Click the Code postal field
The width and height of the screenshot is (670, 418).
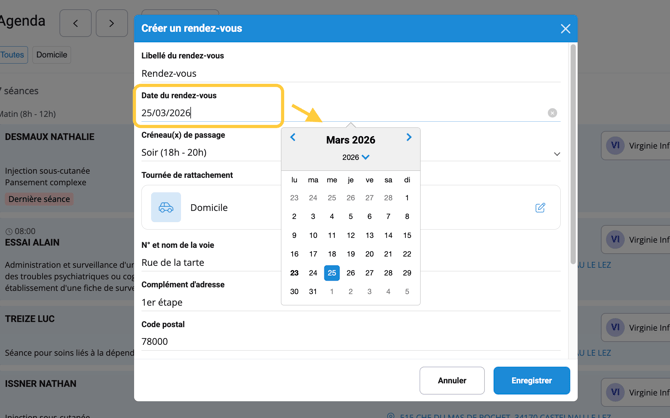(340, 341)
